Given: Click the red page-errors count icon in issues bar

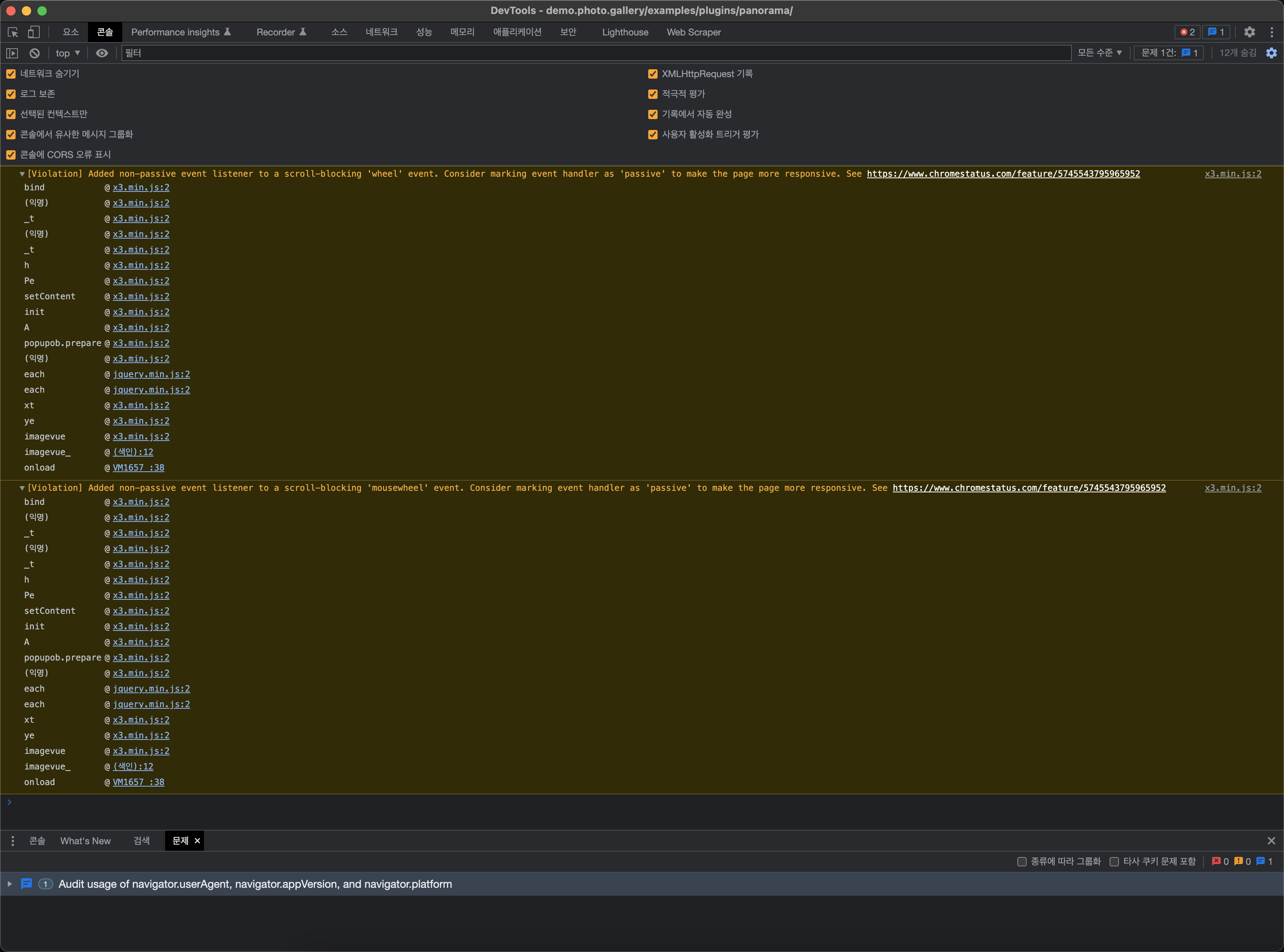Looking at the screenshot, I should (1216, 861).
